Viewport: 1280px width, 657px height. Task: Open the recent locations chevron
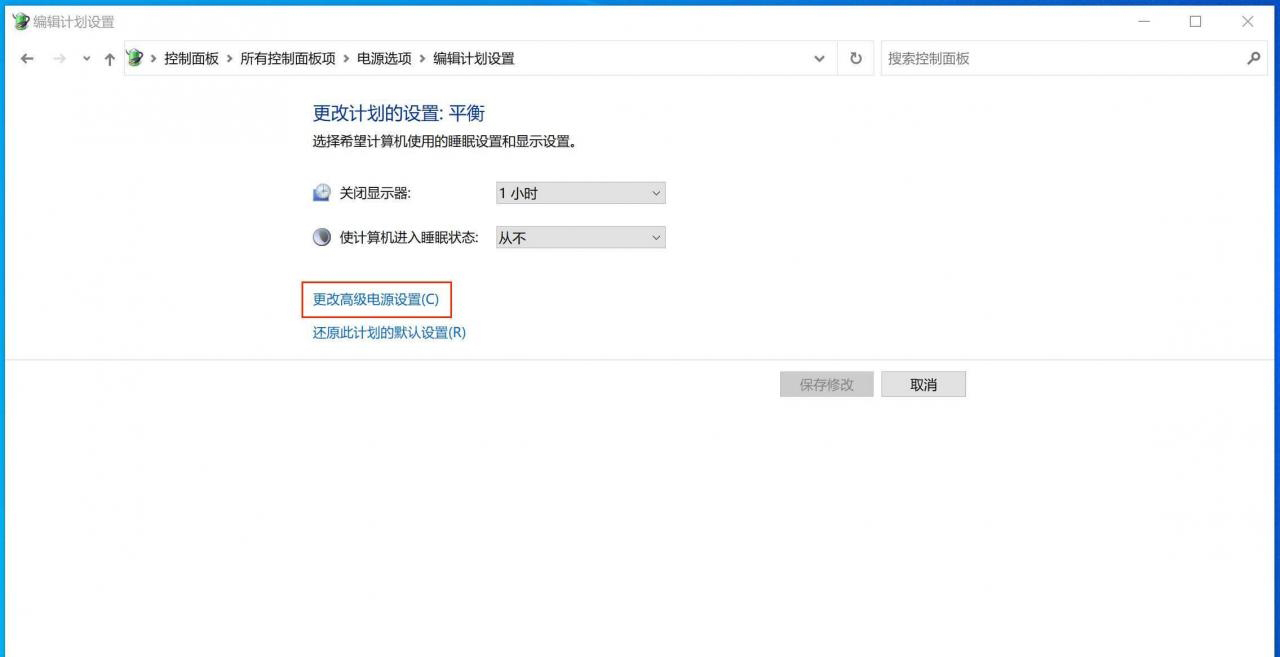click(86, 59)
